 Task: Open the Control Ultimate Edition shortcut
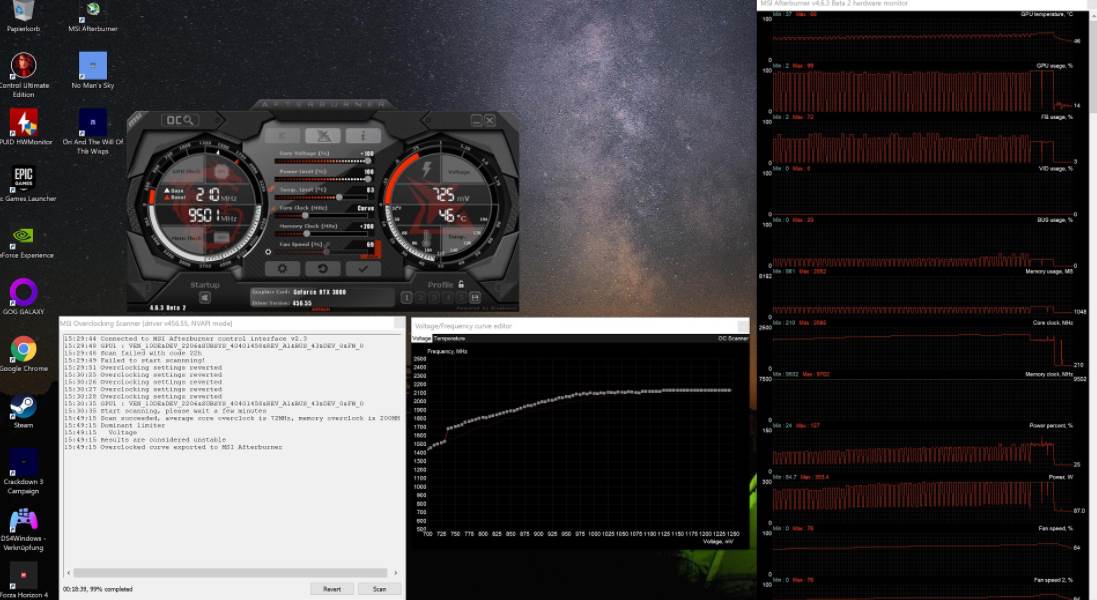tap(24, 75)
